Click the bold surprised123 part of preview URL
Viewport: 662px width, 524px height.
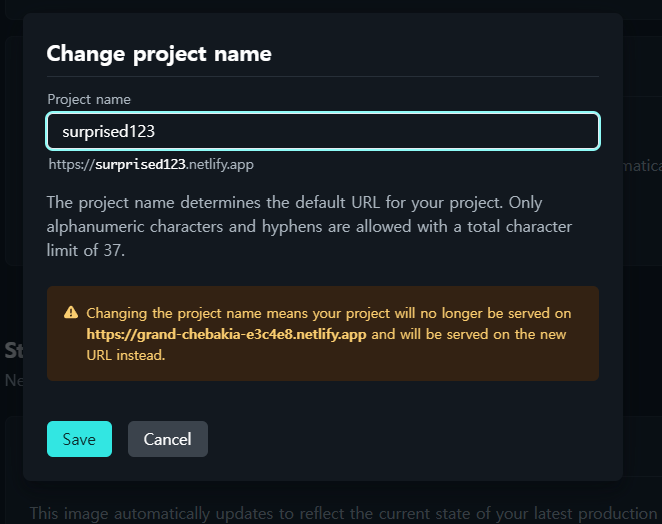140,164
